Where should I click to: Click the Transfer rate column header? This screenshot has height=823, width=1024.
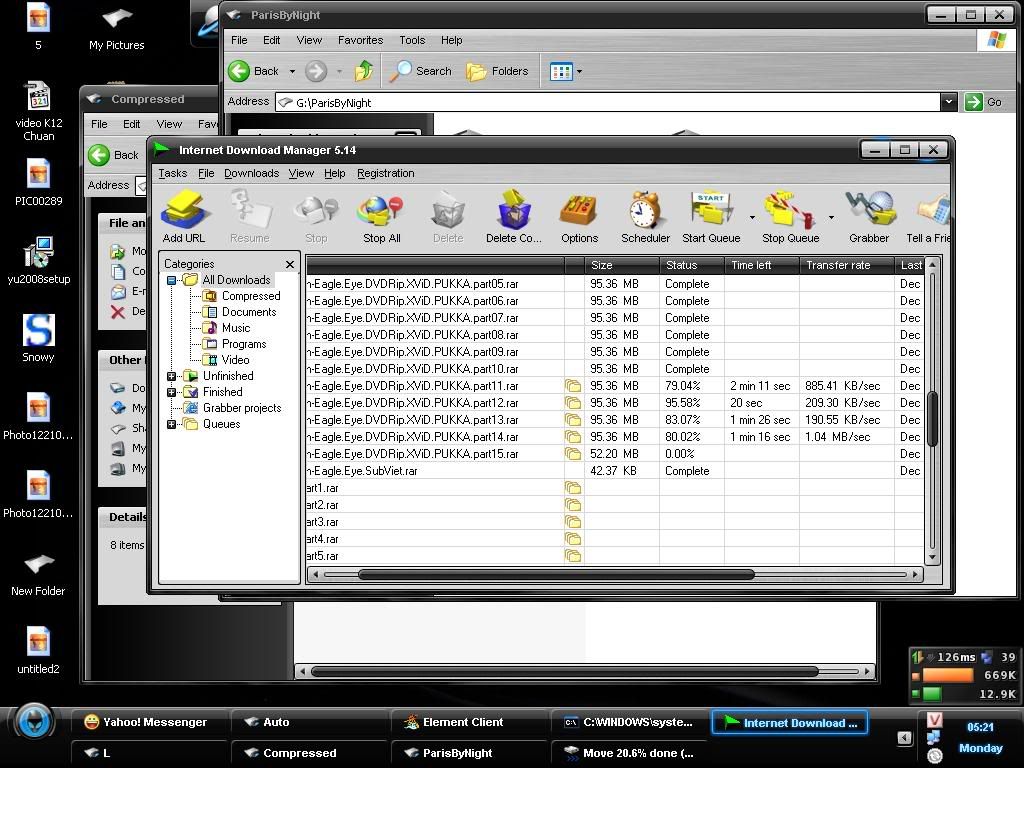846,265
